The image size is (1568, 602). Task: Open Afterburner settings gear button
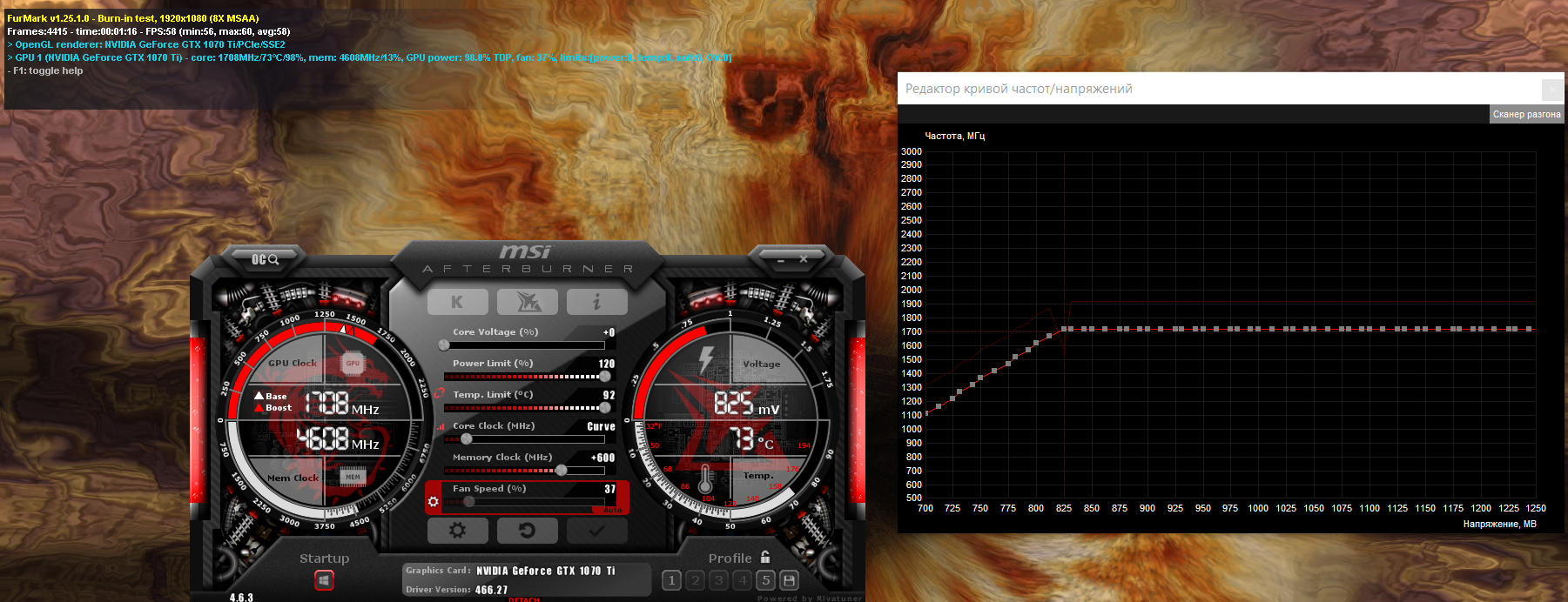point(457,530)
